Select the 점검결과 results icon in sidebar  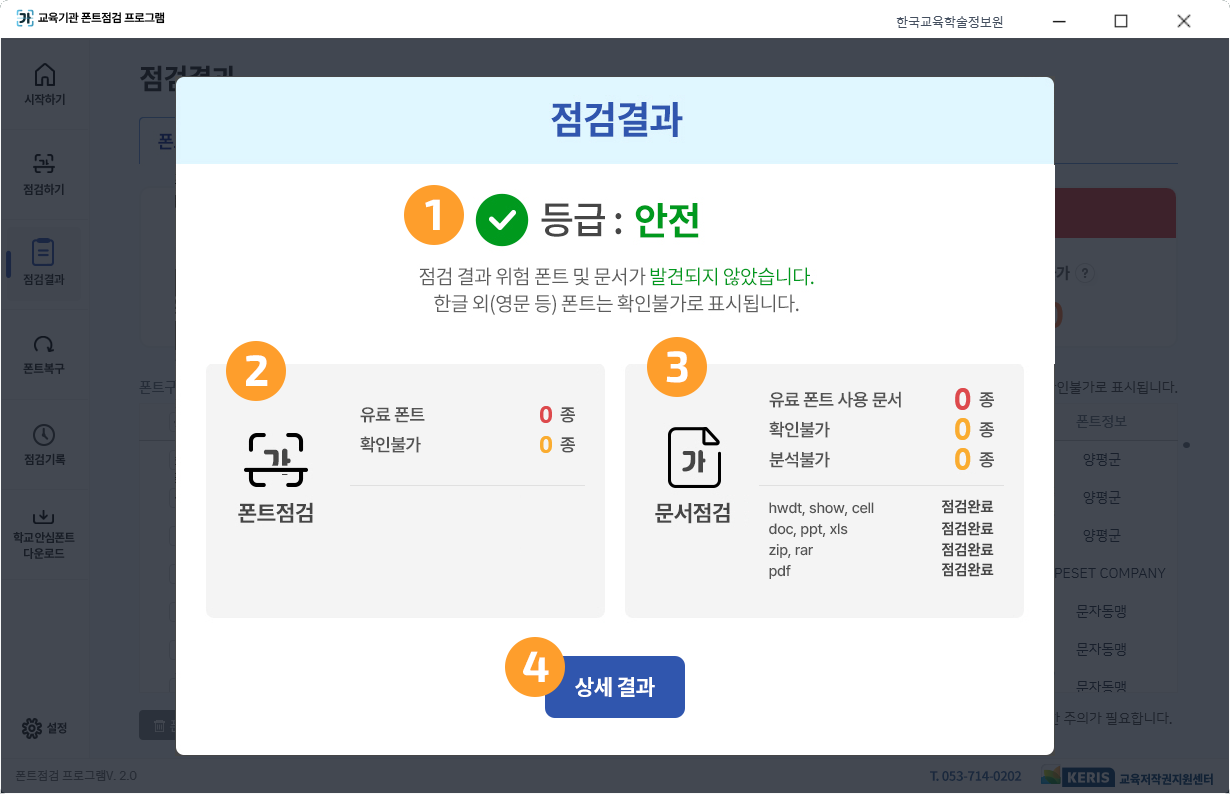[45, 258]
